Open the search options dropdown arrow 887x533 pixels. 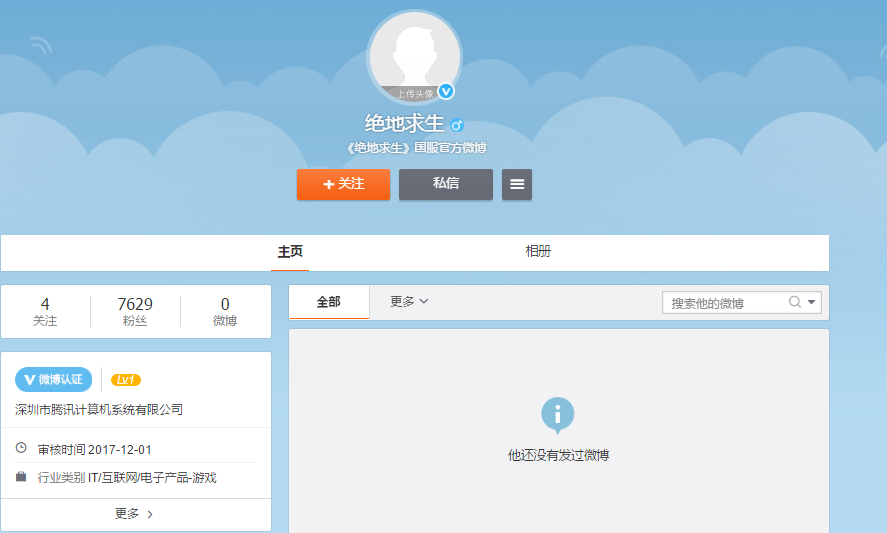811,302
